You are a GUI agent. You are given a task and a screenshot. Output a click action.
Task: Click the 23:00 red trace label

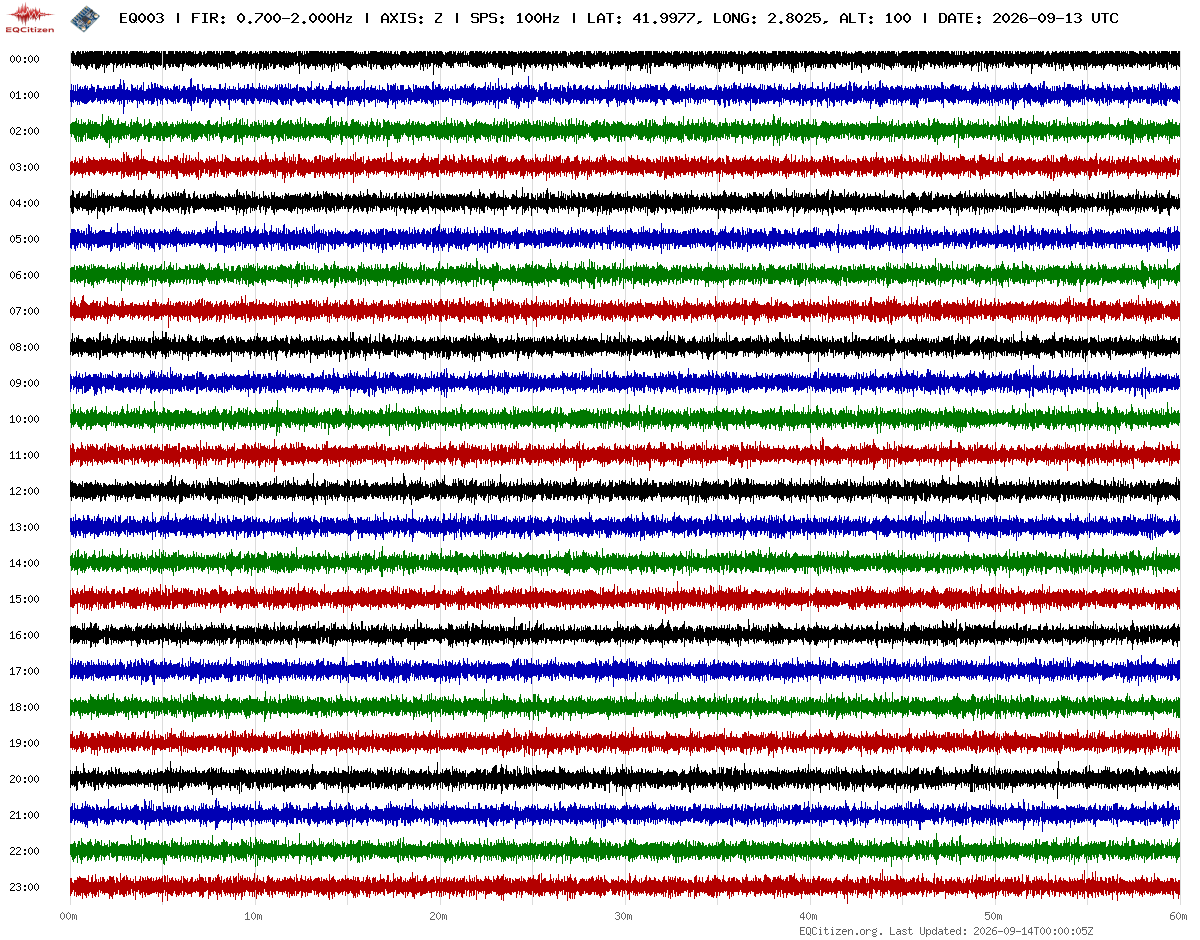click(24, 887)
